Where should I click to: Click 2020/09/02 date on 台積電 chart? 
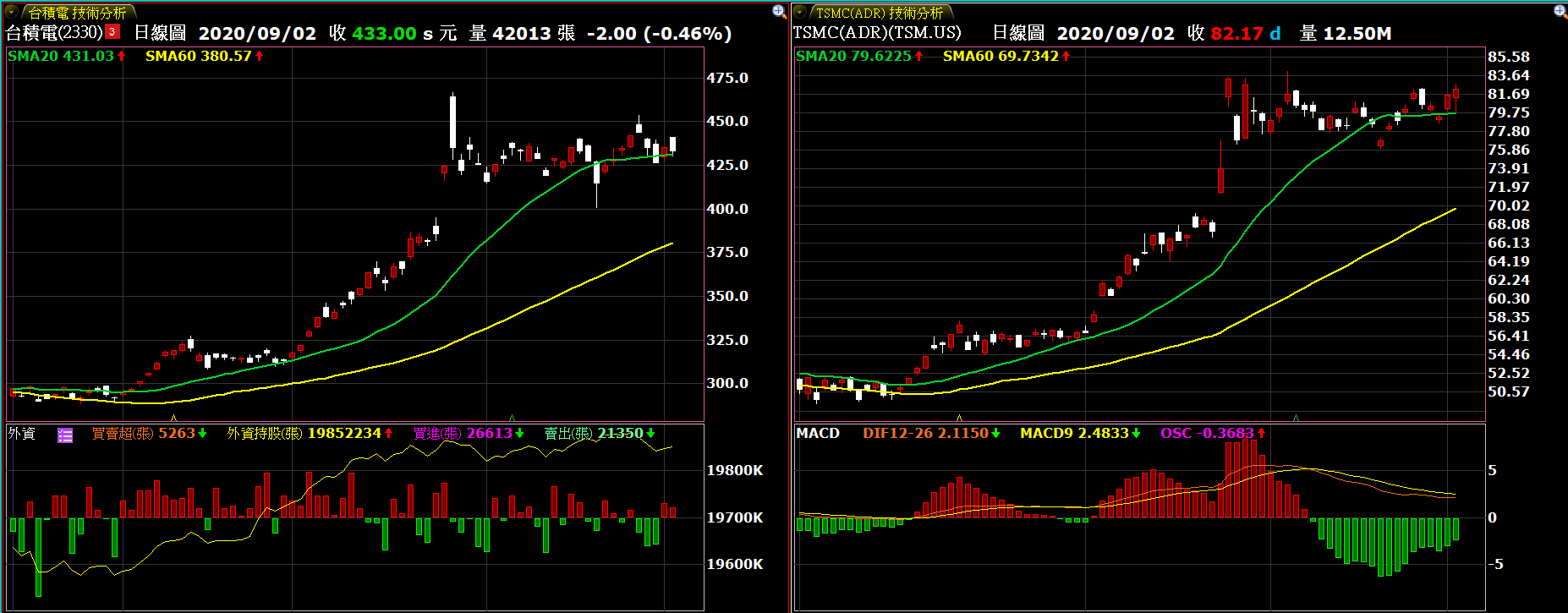pyautogui.click(x=257, y=33)
